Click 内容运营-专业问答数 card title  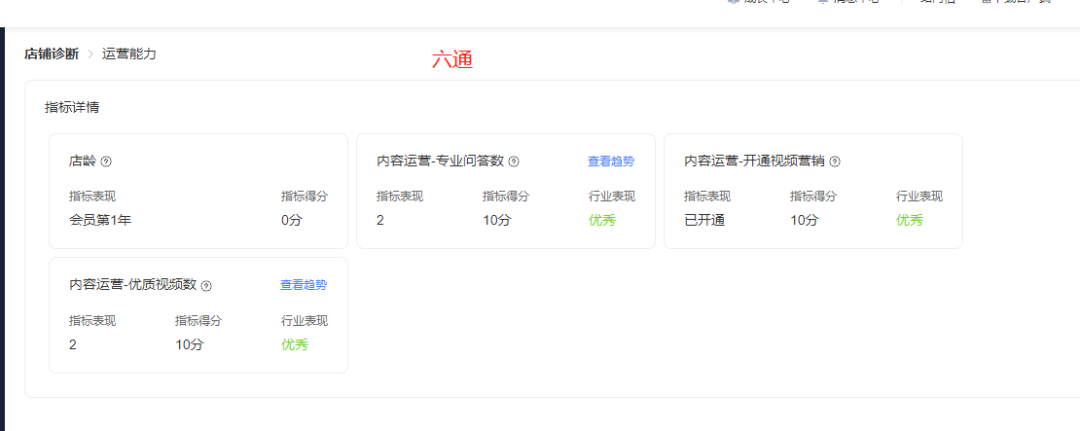tap(440, 161)
